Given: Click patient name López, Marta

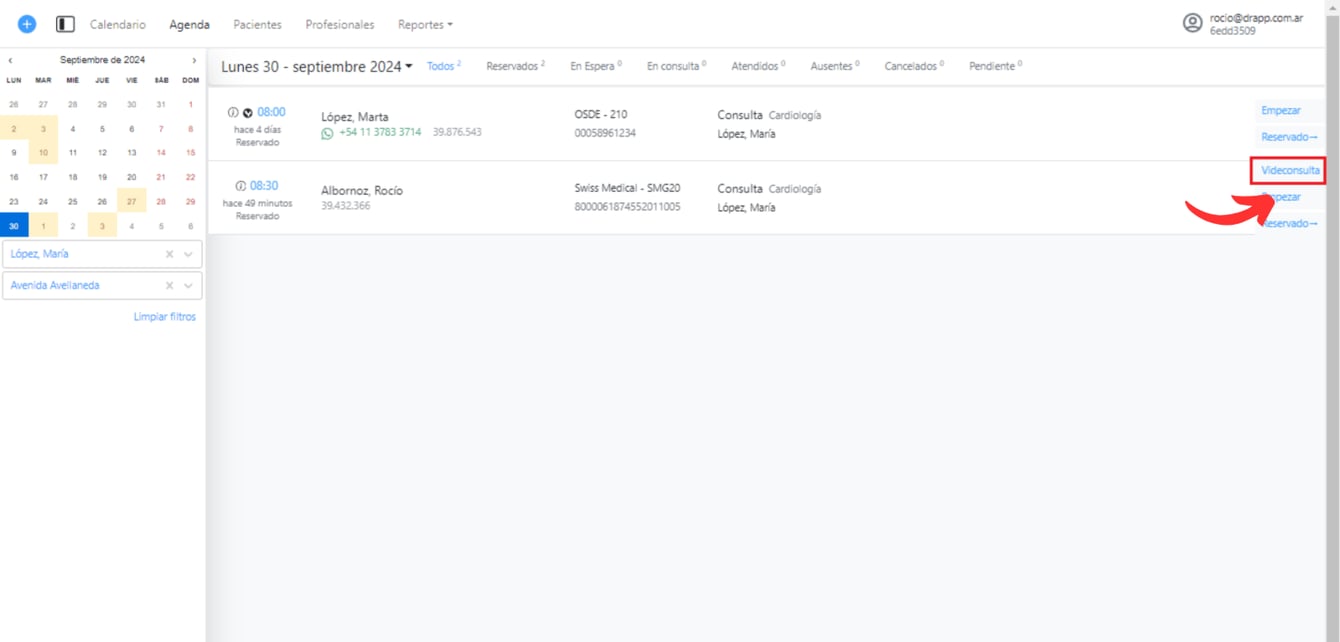Looking at the screenshot, I should tap(355, 117).
